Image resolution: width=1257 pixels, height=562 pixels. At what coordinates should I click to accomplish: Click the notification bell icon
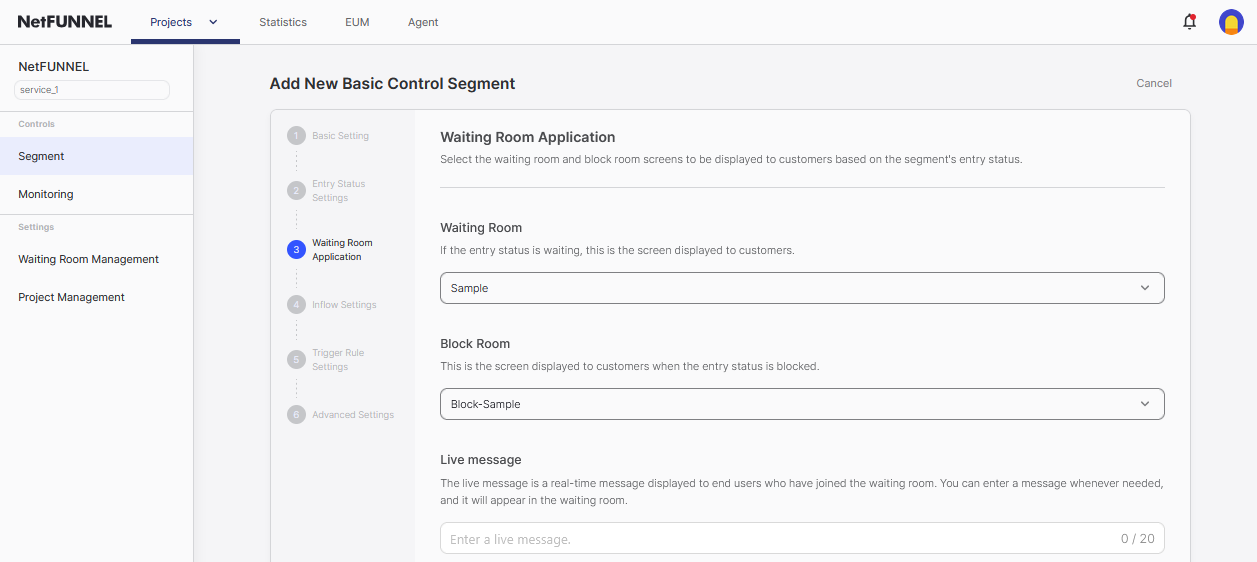pos(1189,22)
